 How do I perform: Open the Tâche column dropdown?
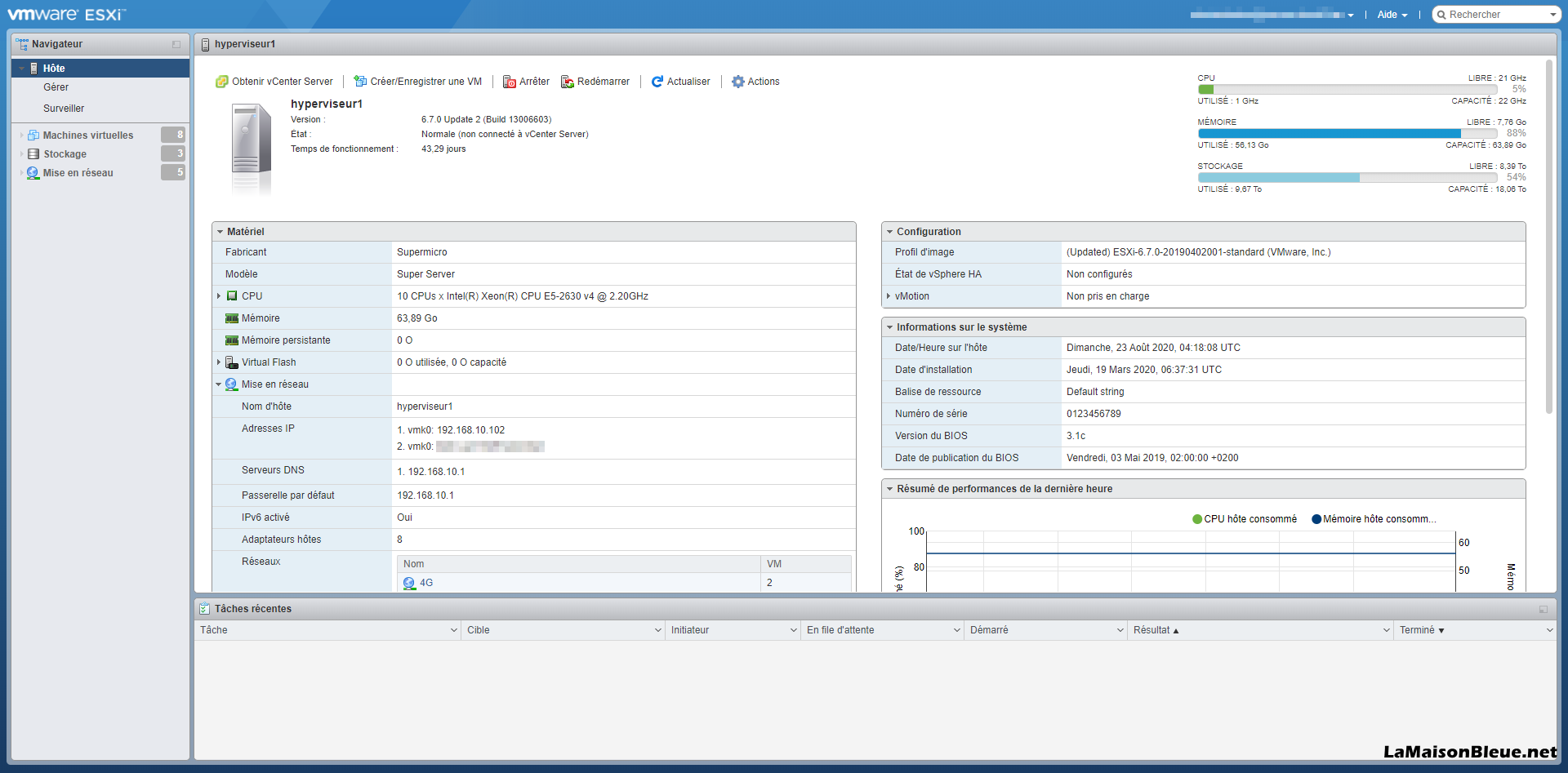454,630
